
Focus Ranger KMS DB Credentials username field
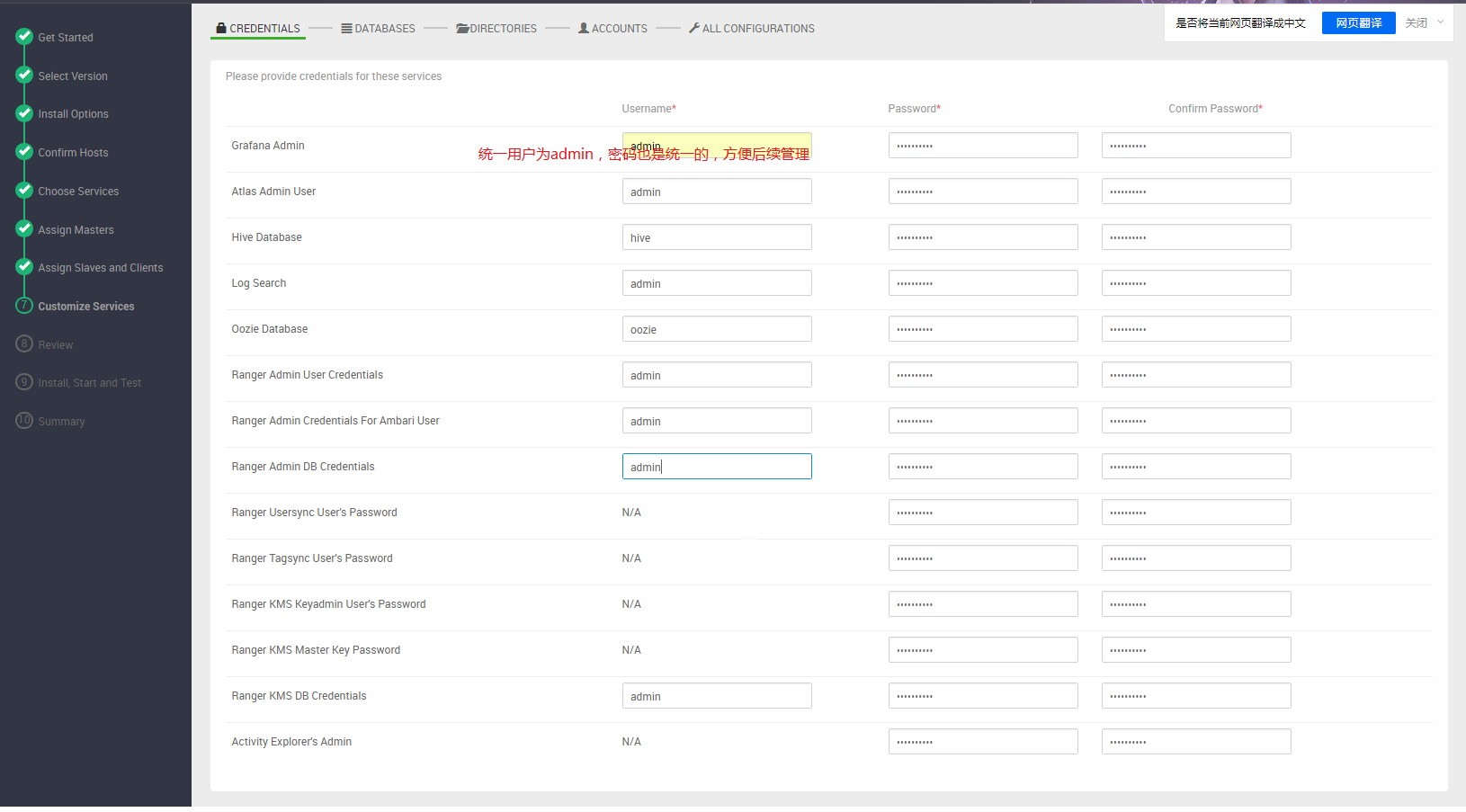coord(717,696)
